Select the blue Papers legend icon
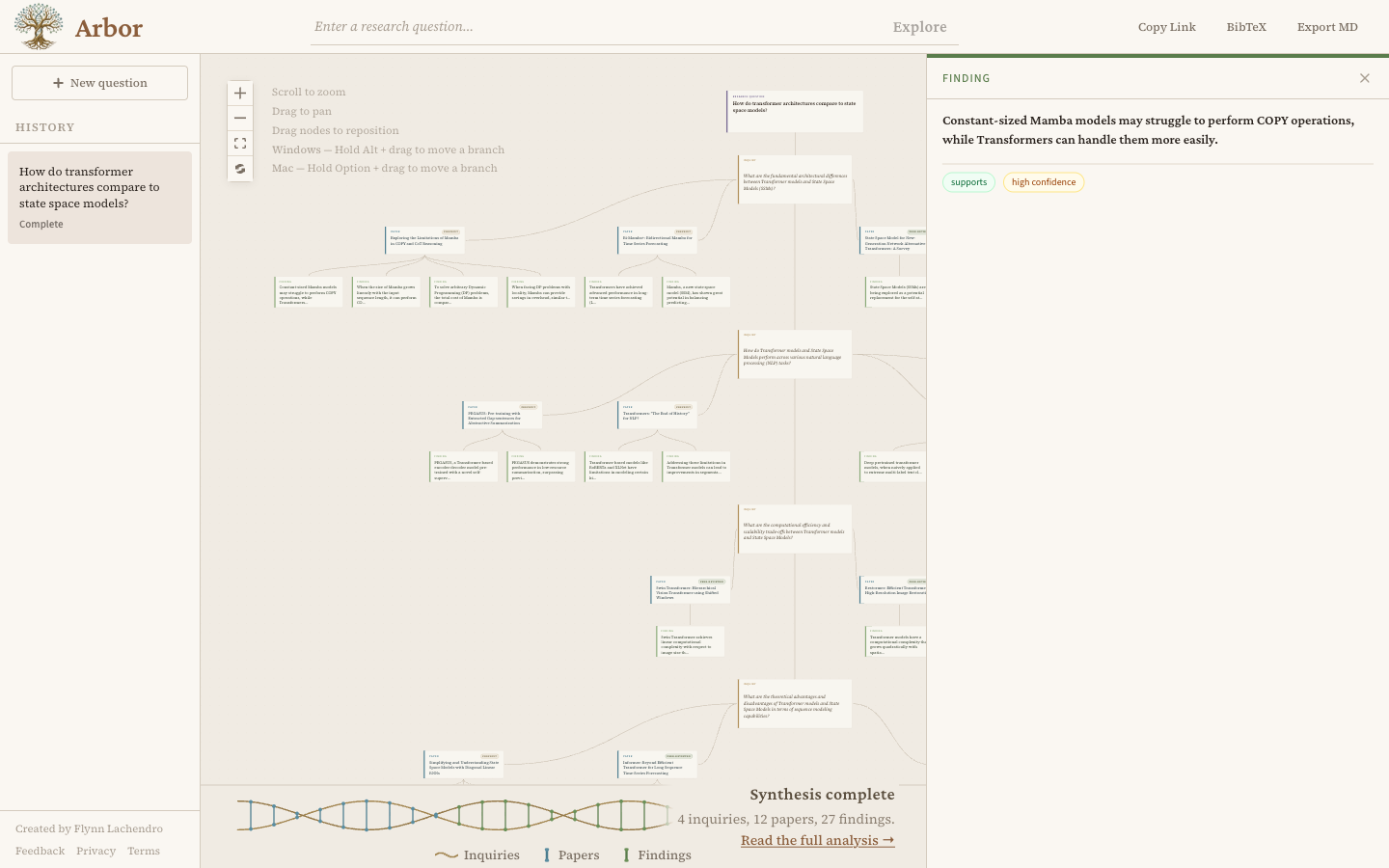This screenshot has height=868, width=1389. pyautogui.click(x=547, y=854)
